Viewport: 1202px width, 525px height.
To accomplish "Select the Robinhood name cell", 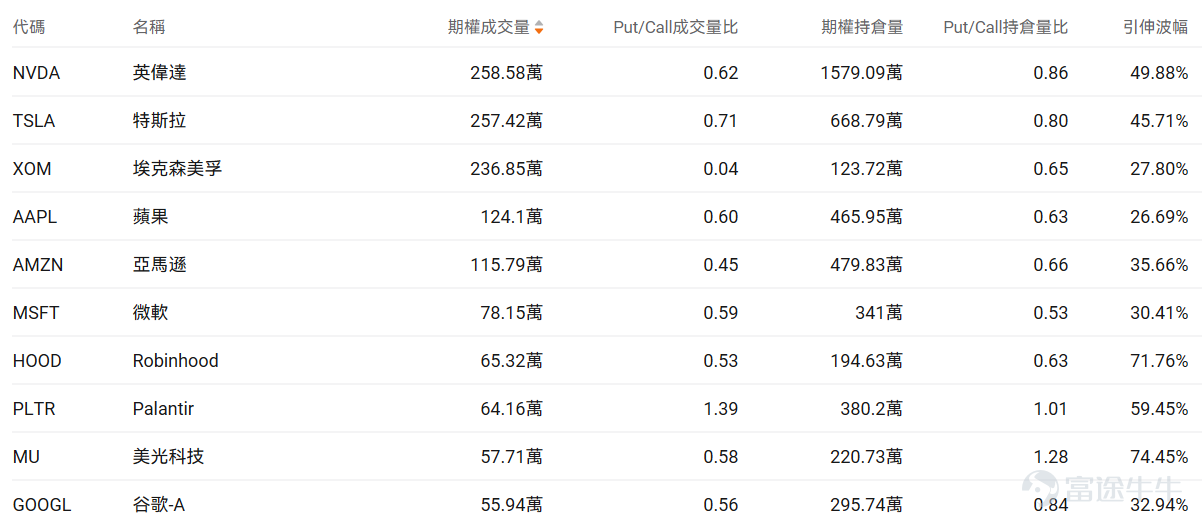I will [176, 361].
